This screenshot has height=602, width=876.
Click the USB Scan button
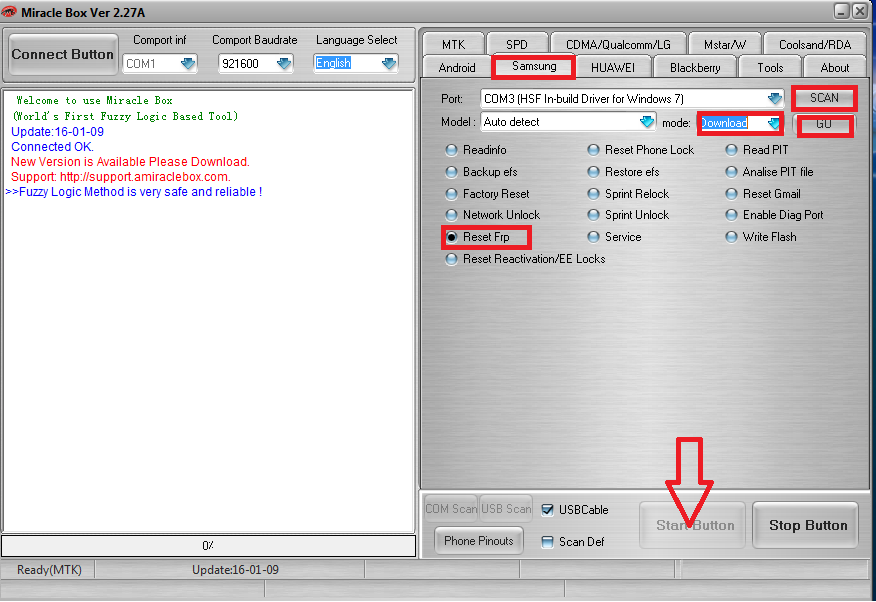(x=506, y=509)
